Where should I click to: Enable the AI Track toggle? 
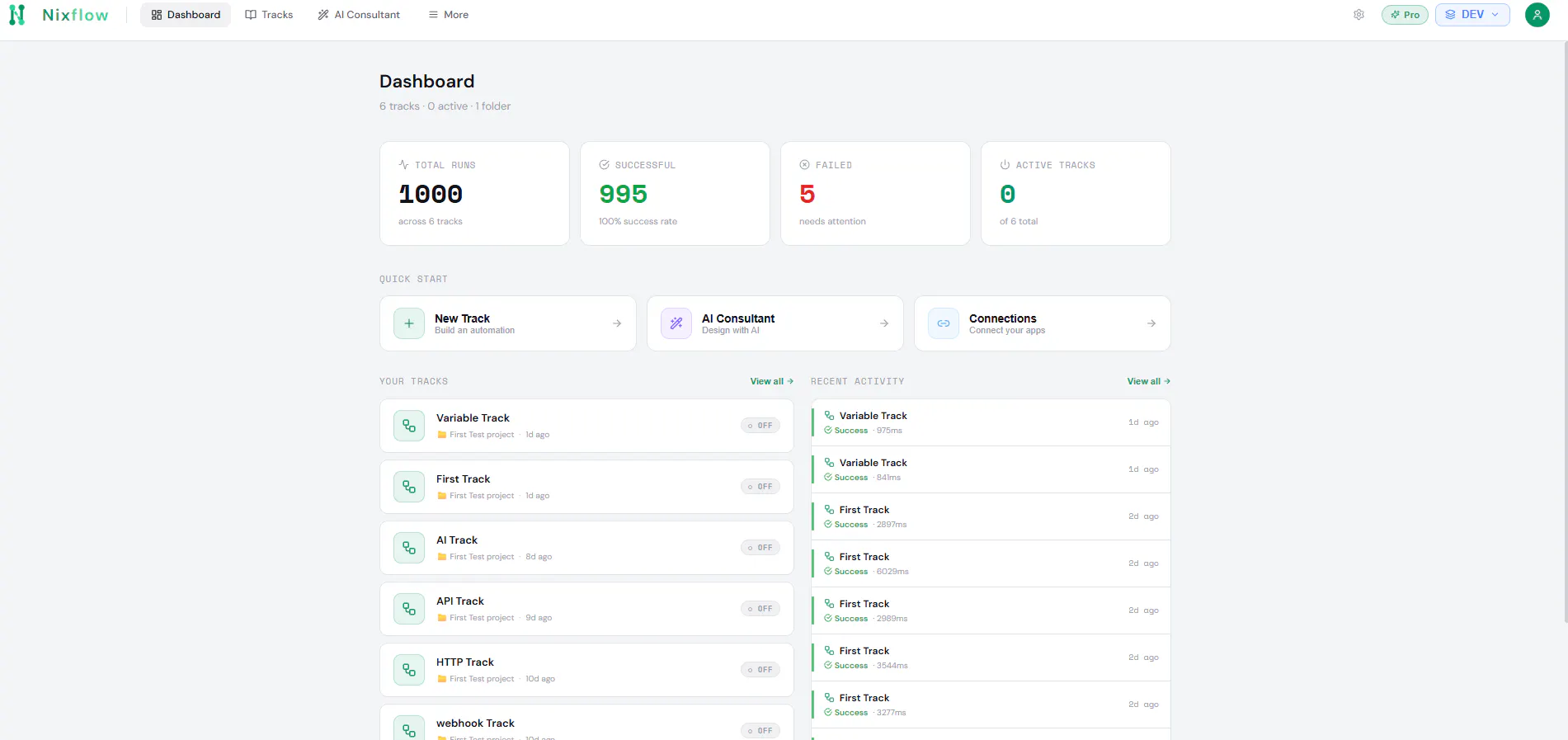(760, 548)
